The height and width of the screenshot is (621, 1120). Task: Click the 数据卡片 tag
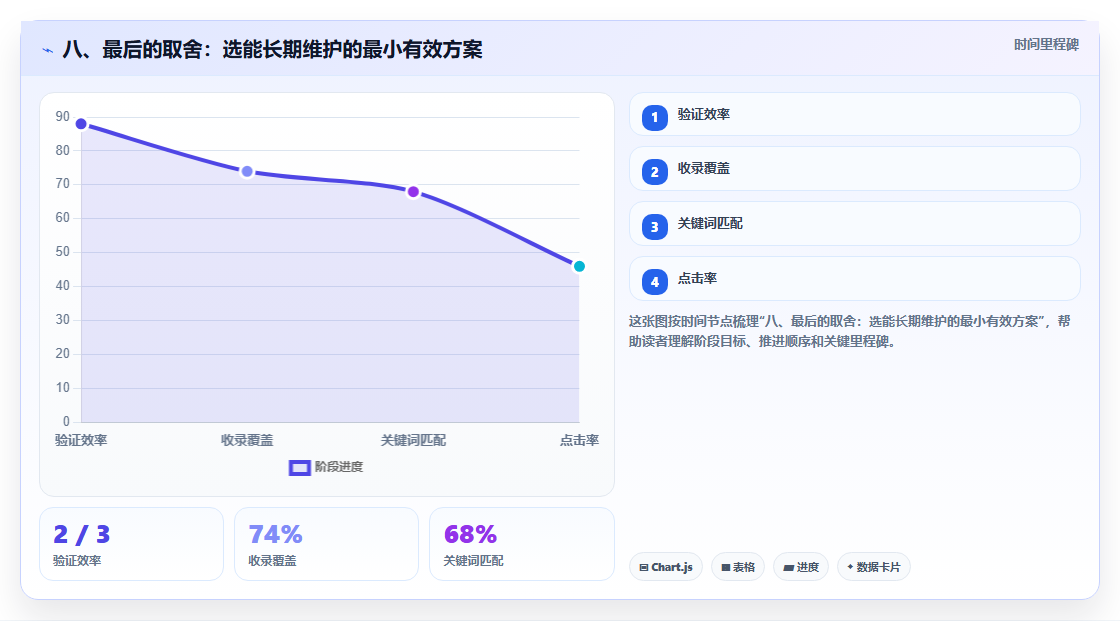(x=874, y=567)
